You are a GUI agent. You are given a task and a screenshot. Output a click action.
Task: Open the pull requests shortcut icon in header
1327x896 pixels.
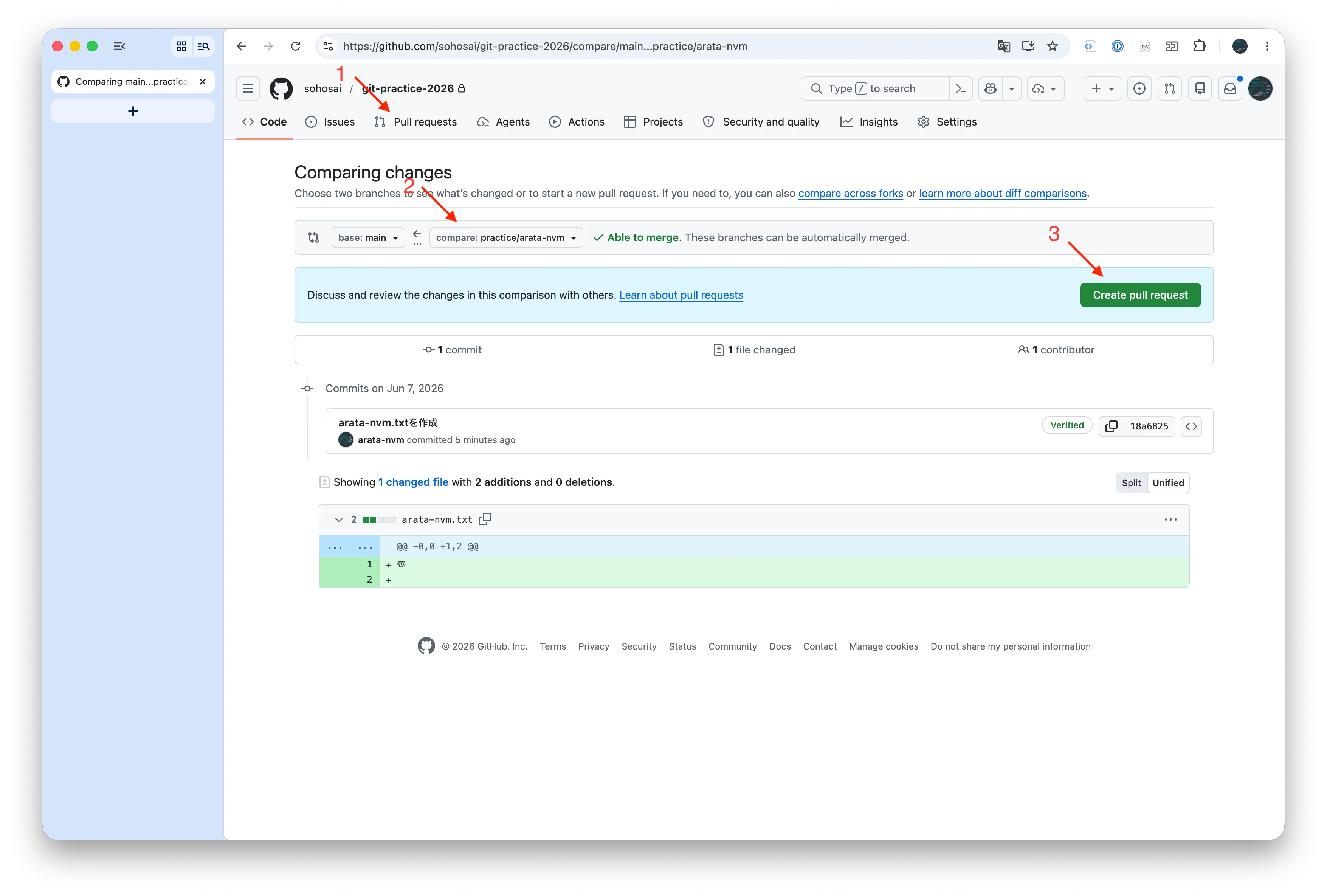(x=1169, y=88)
